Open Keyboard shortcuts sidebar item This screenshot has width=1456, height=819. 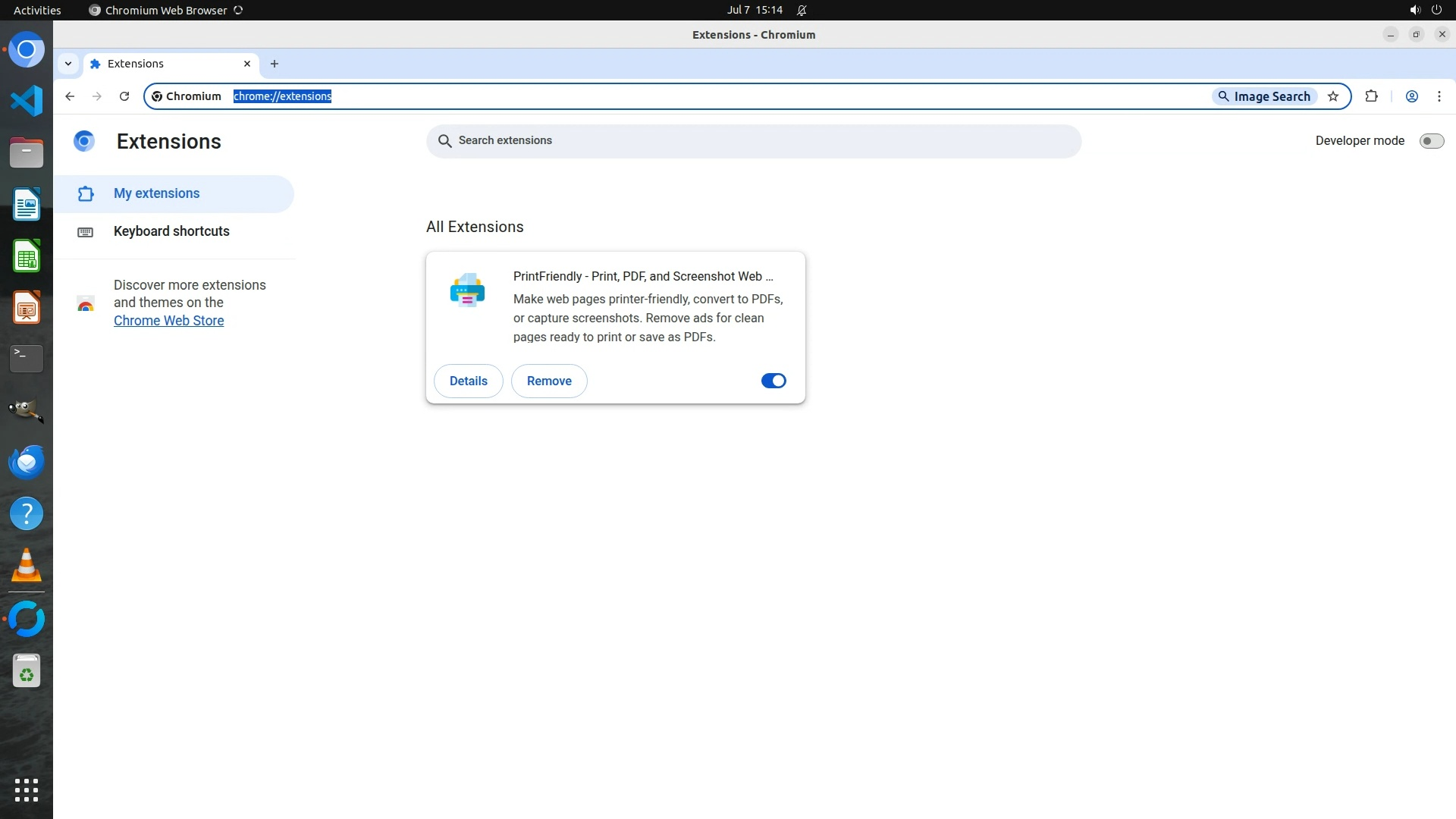171,231
